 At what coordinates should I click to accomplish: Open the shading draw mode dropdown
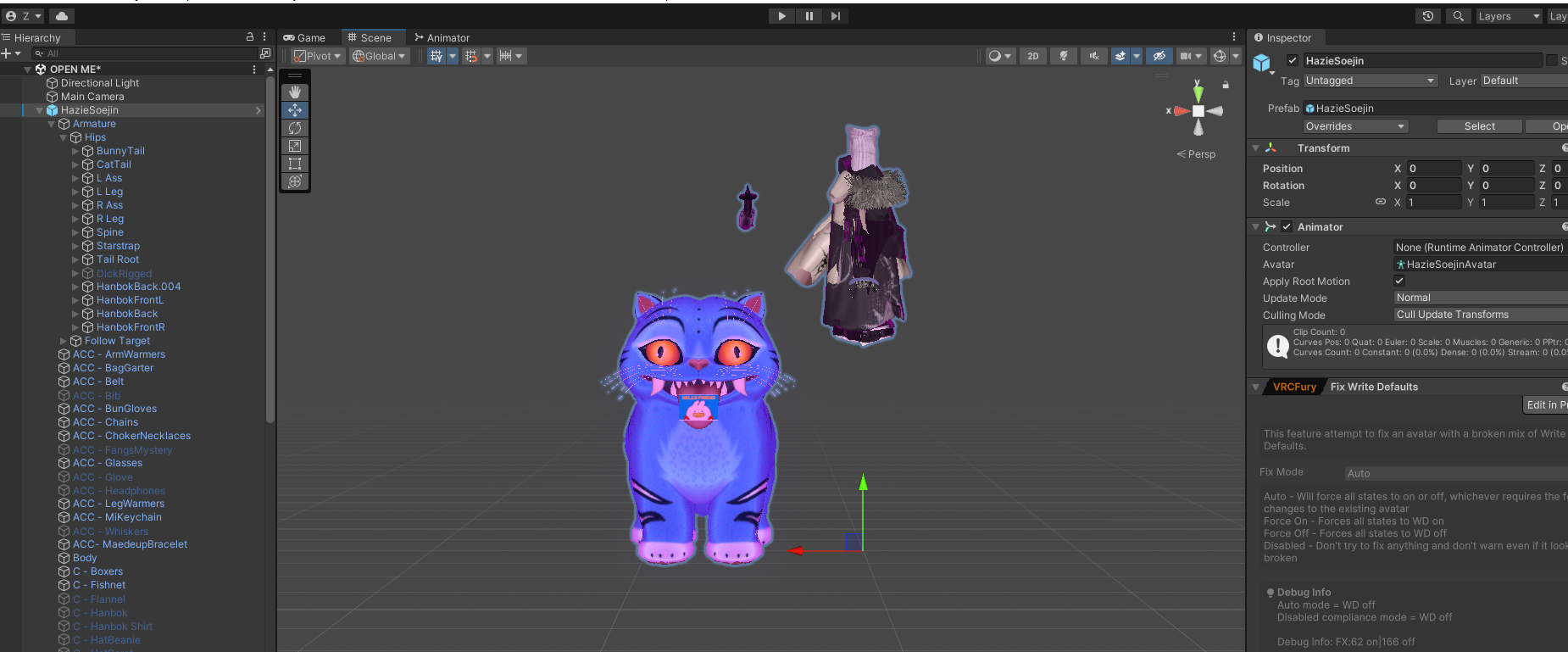point(1000,56)
